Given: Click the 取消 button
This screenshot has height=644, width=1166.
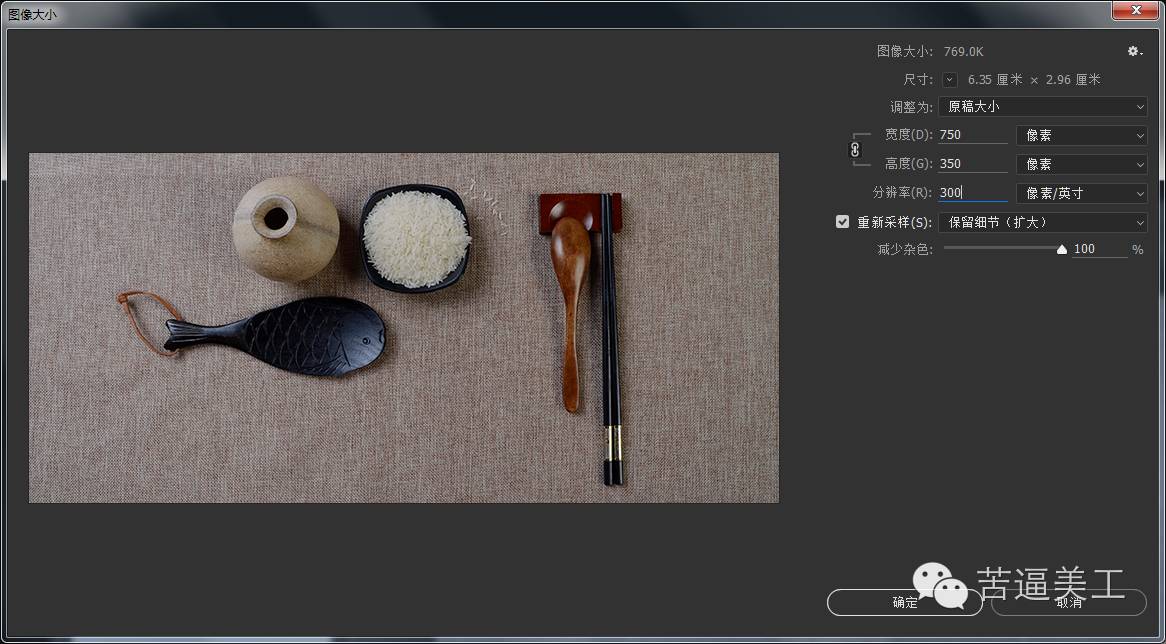Looking at the screenshot, I should [x=1069, y=602].
